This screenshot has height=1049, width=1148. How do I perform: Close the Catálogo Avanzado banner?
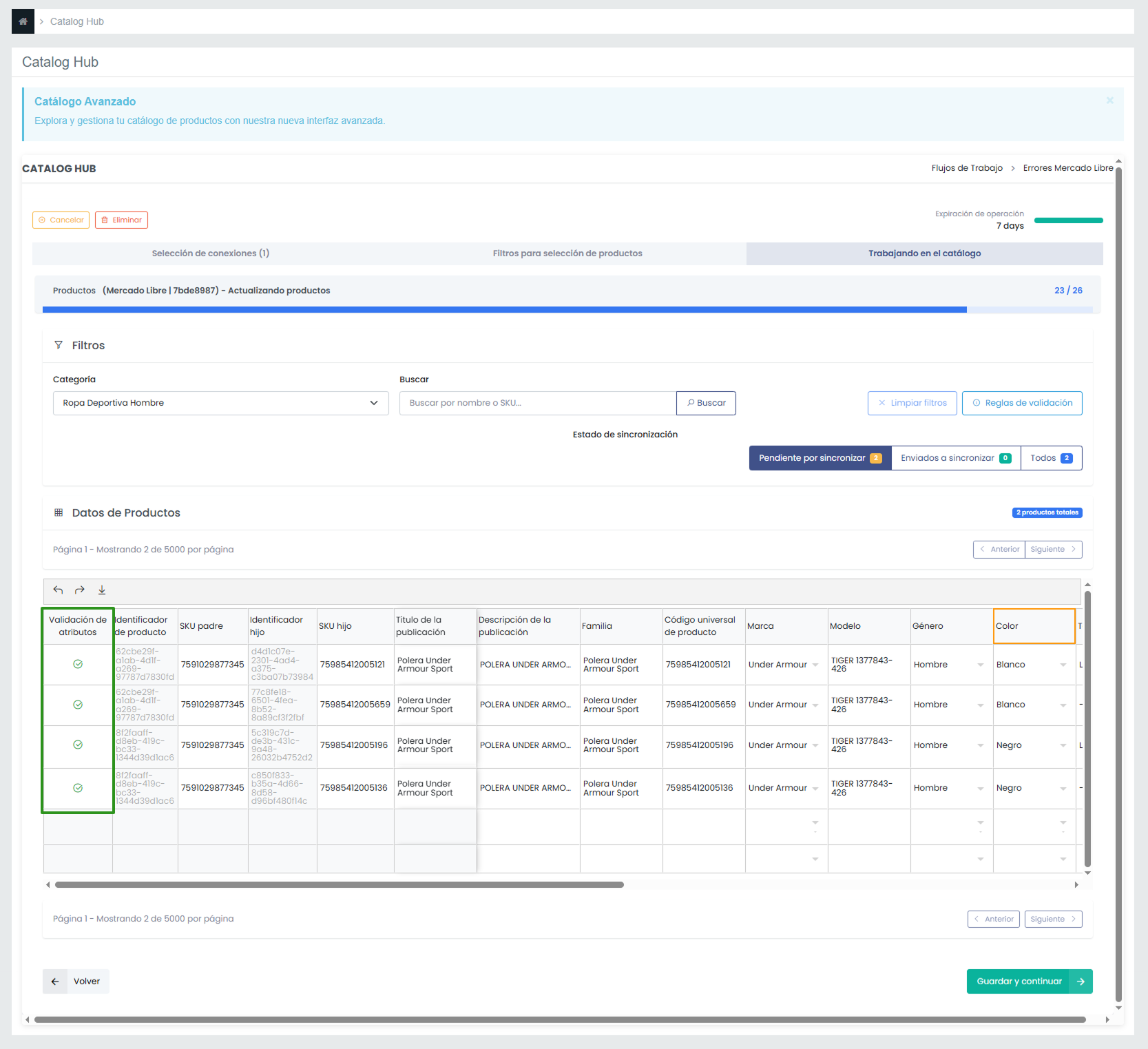tap(1109, 101)
